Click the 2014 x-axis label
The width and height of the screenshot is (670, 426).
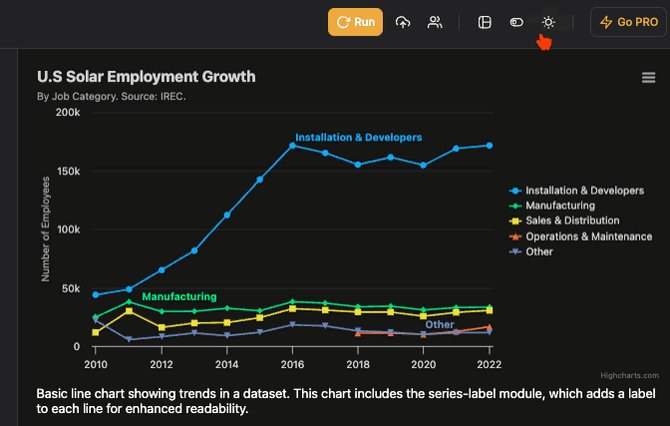click(x=227, y=364)
